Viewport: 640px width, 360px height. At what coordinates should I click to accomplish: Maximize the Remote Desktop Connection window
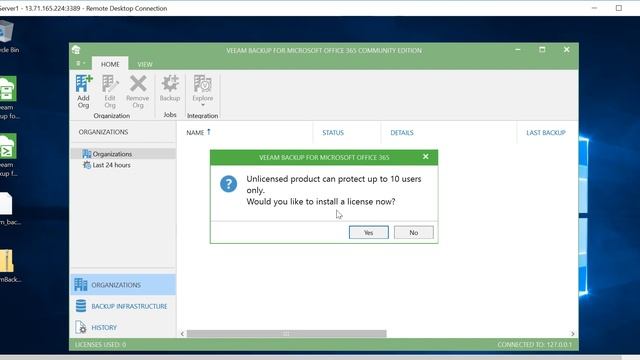[x=619, y=8]
